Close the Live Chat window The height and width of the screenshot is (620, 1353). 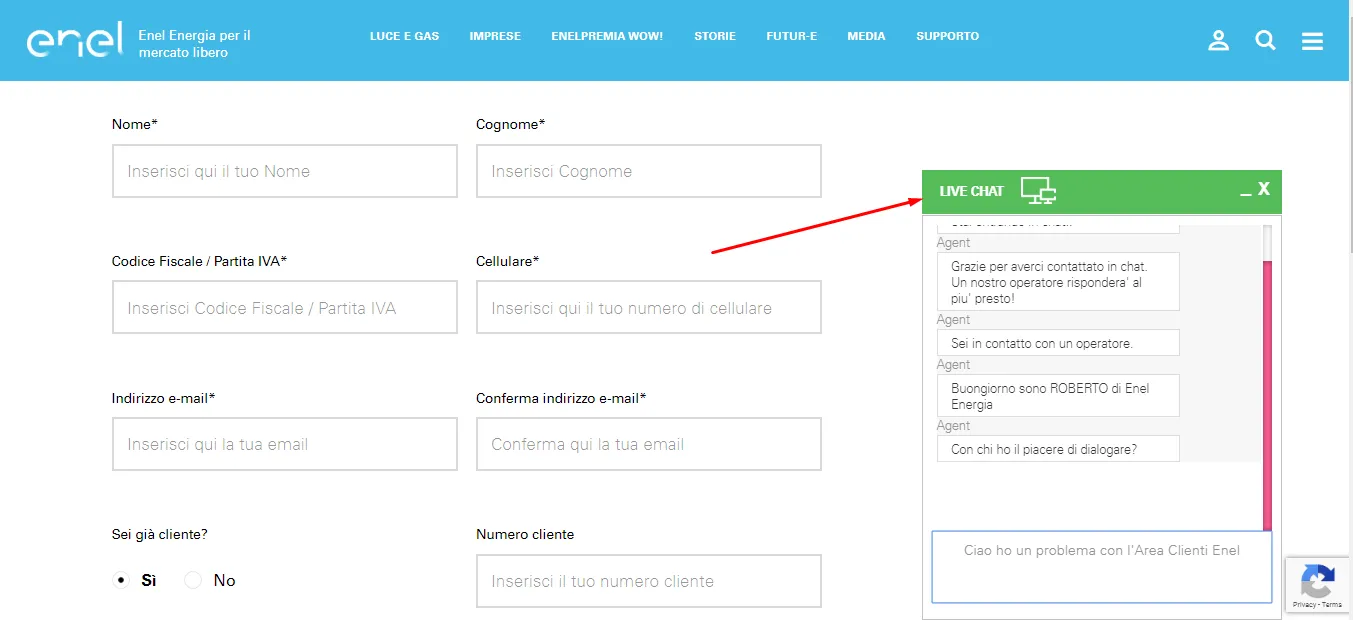pyautogui.click(x=1264, y=189)
